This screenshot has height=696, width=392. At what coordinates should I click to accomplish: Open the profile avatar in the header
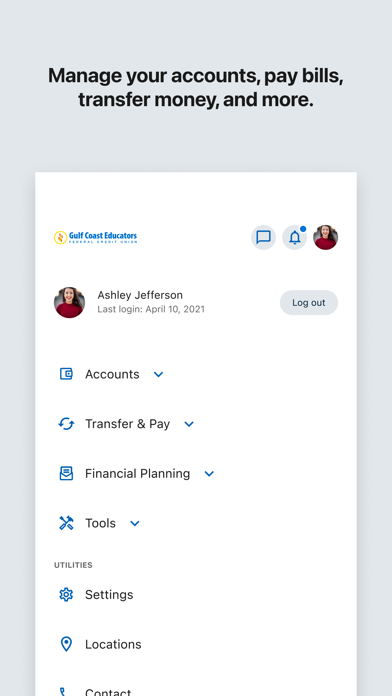326,237
